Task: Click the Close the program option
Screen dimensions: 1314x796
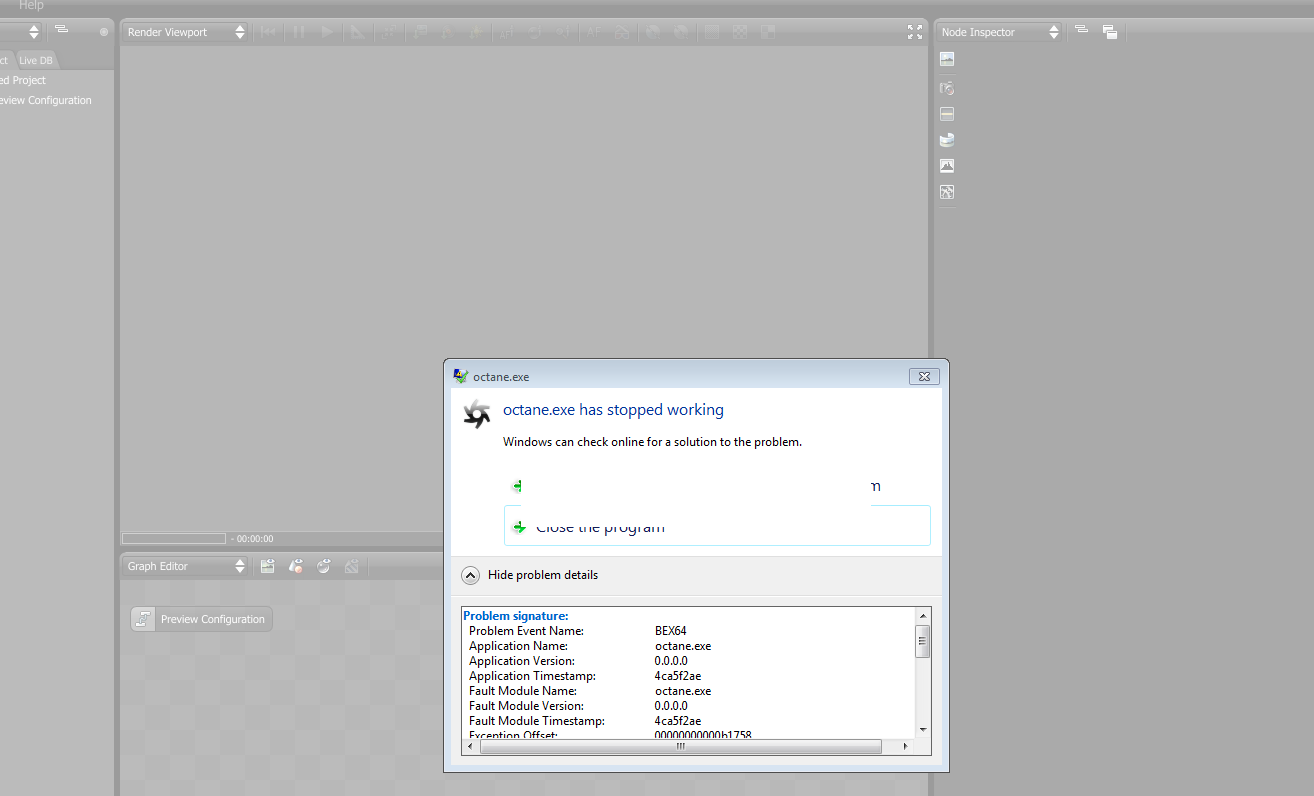Action: pyautogui.click(x=717, y=526)
